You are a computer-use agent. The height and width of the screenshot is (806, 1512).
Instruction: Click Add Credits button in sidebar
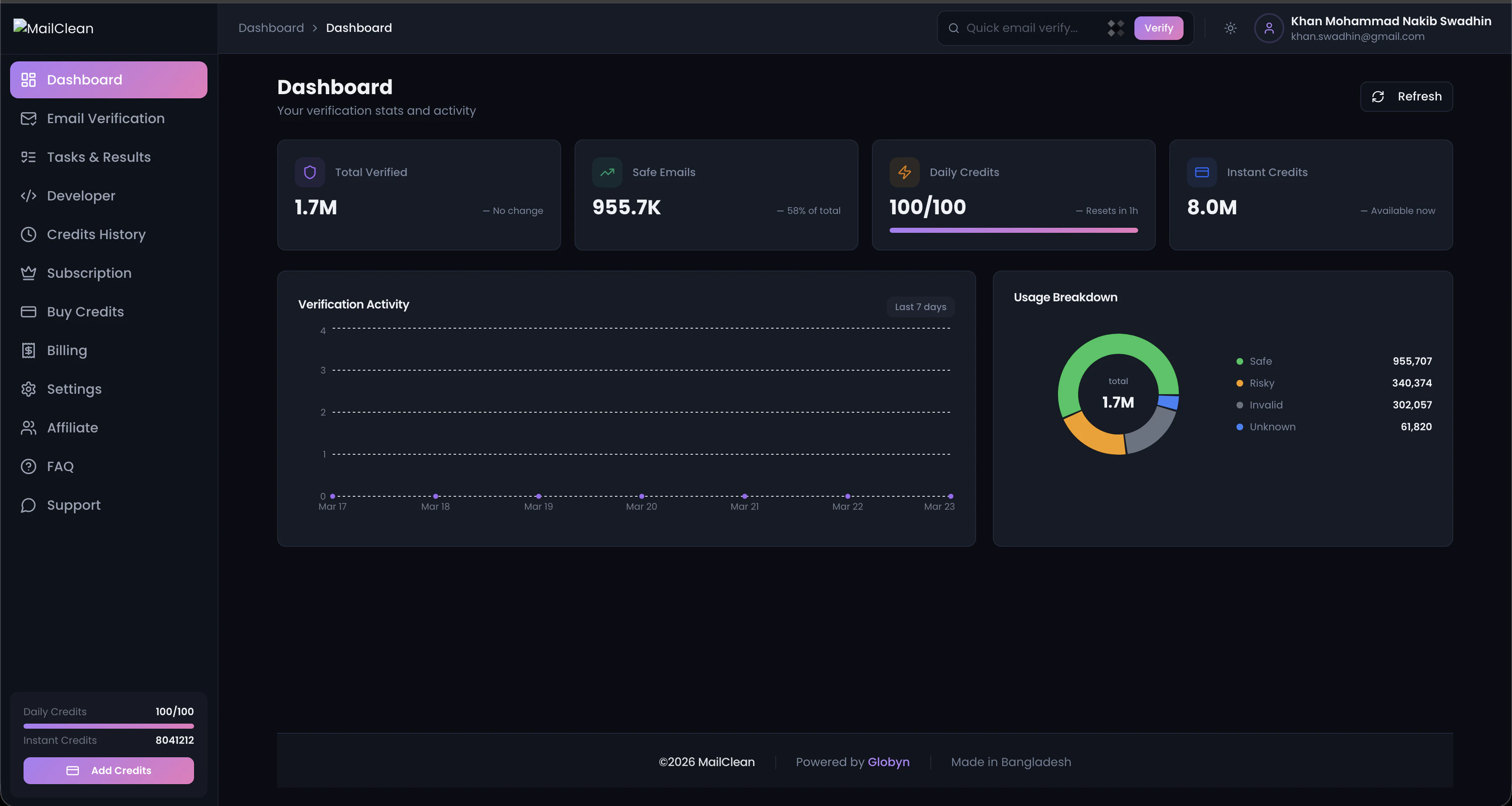[109, 770]
